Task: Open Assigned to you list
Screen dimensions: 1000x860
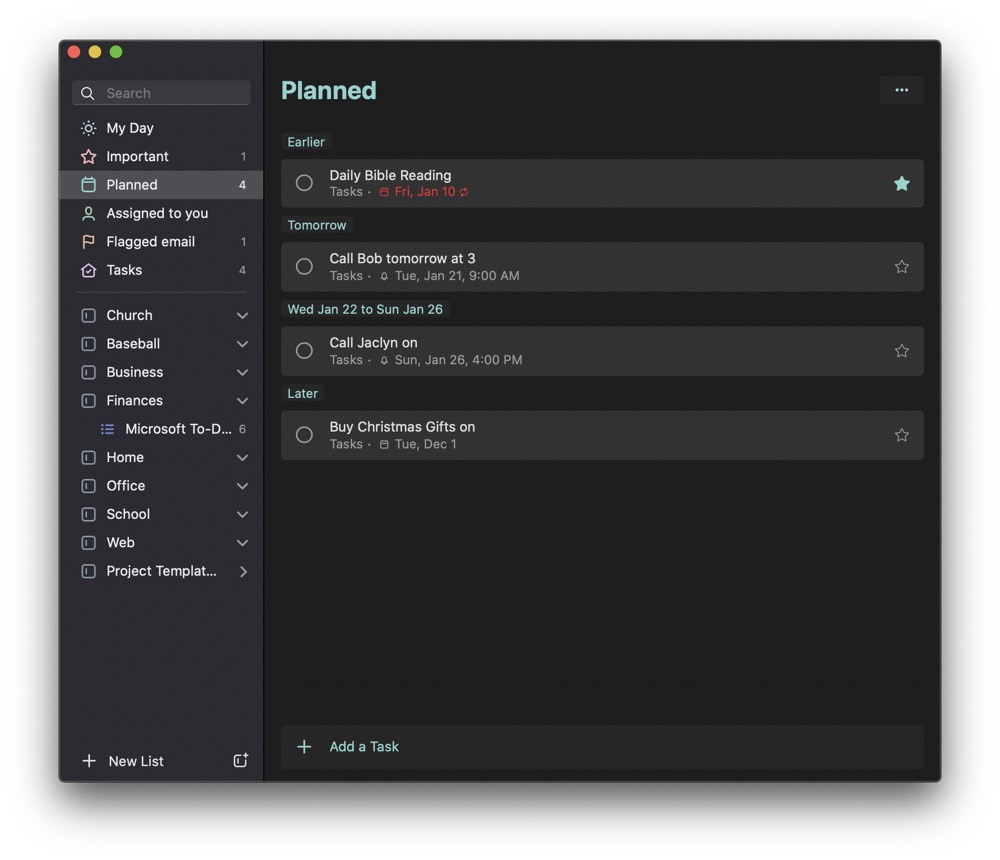Action: click(x=161, y=213)
